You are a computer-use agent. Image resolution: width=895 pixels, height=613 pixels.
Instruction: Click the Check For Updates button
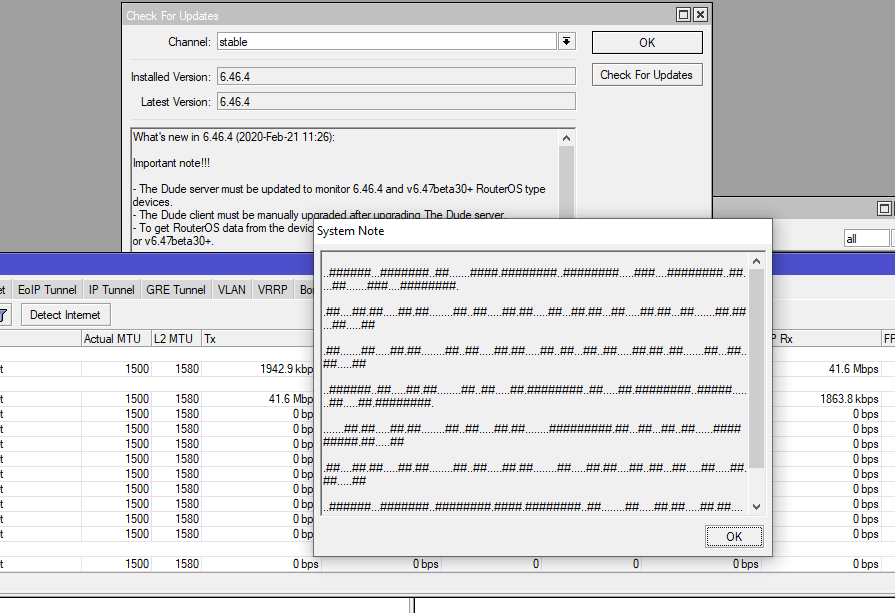[x=646, y=75]
